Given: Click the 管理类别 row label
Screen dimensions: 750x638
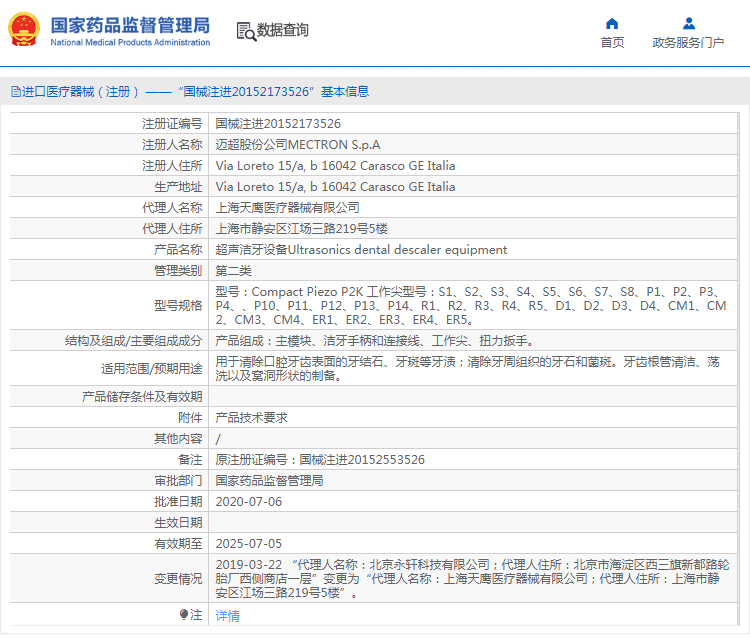Looking at the screenshot, I should (178, 271).
